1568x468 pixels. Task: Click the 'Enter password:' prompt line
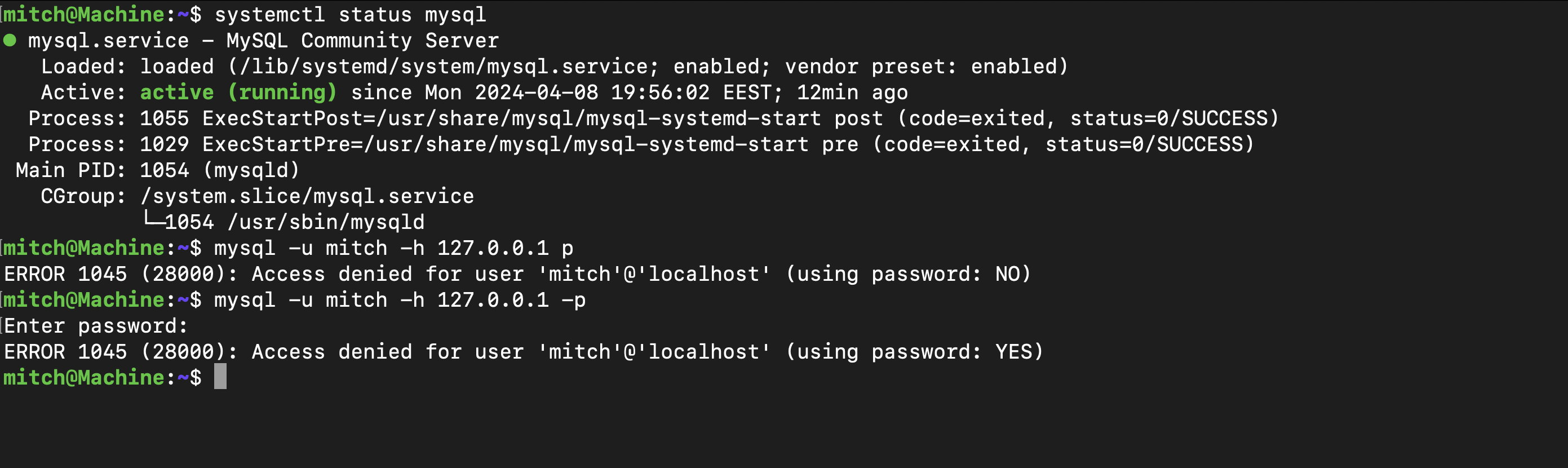[x=96, y=326]
